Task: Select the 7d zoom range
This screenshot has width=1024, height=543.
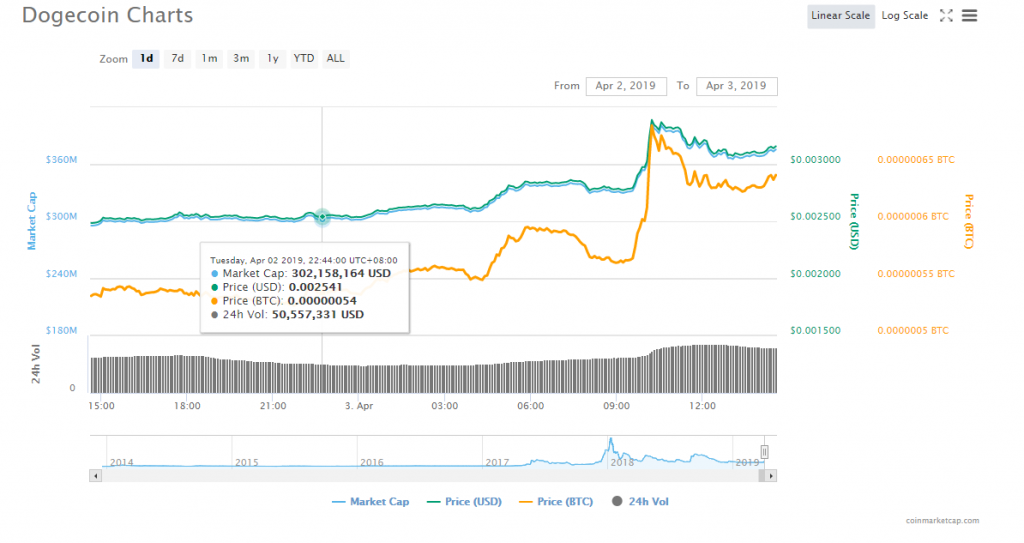Action: click(x=177, y=59)
